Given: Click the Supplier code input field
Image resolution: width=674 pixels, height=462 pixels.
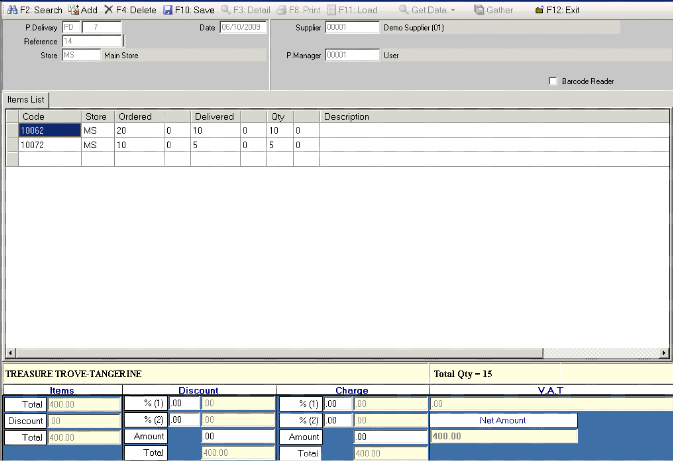Looking at the screenshot, I should coord(344,27).
